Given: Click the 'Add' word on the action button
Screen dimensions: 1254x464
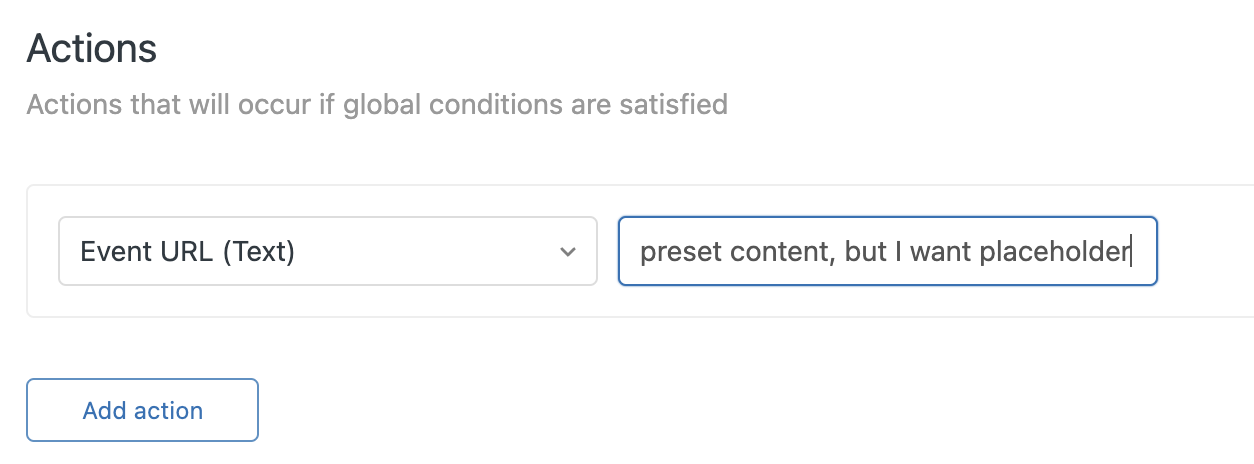Looking at the screenshot, I should (104, 410).
